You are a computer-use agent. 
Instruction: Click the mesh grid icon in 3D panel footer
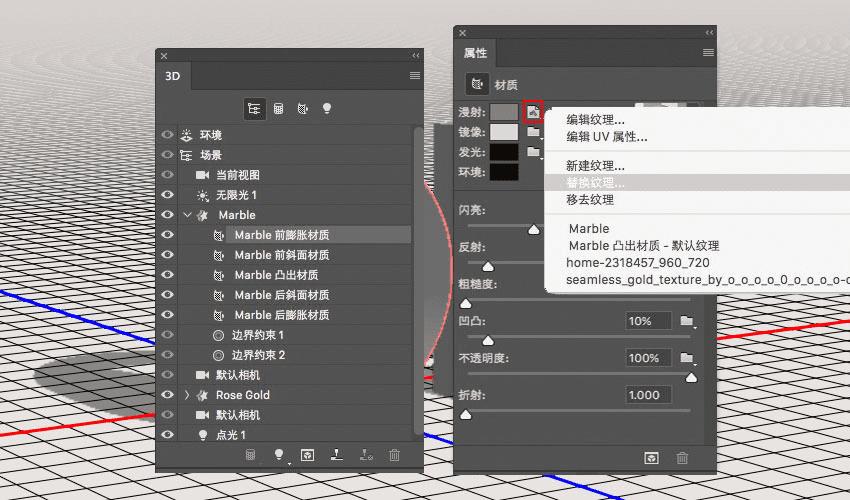(250, 455)
